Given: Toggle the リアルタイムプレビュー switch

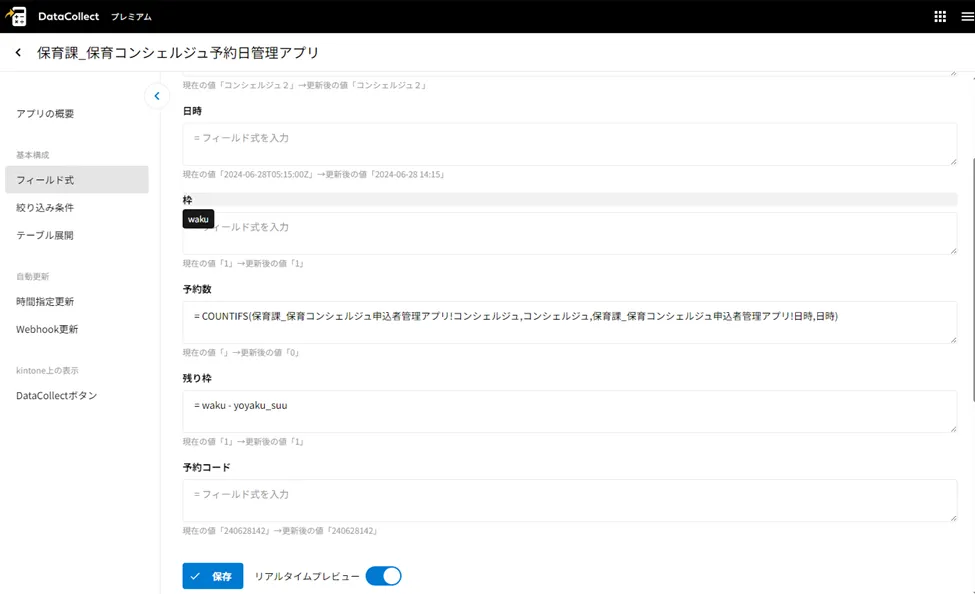Looking at the screenshot, I should click(383, 576).
